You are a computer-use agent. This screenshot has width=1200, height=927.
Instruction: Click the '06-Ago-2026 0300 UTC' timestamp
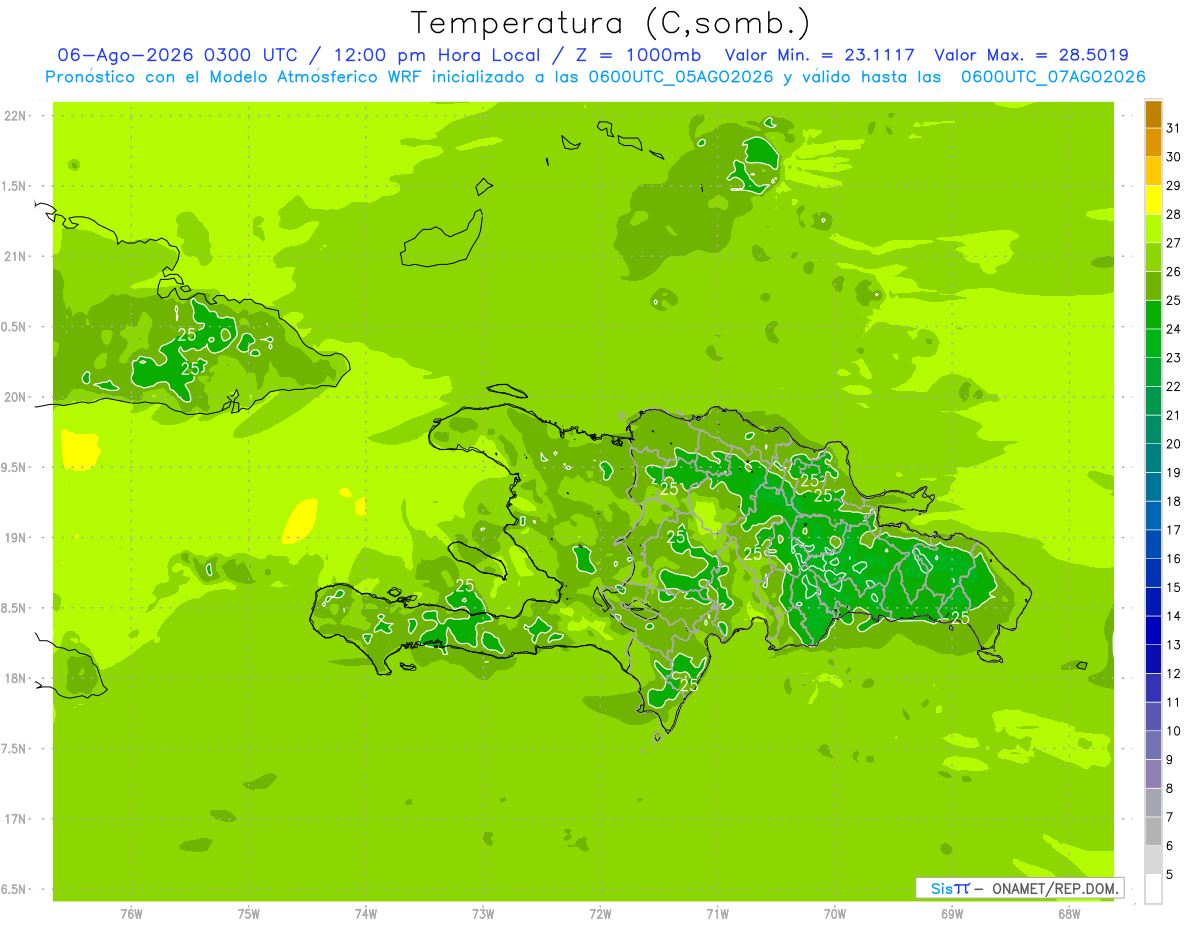pyautogui.click(x=177, y=55)
